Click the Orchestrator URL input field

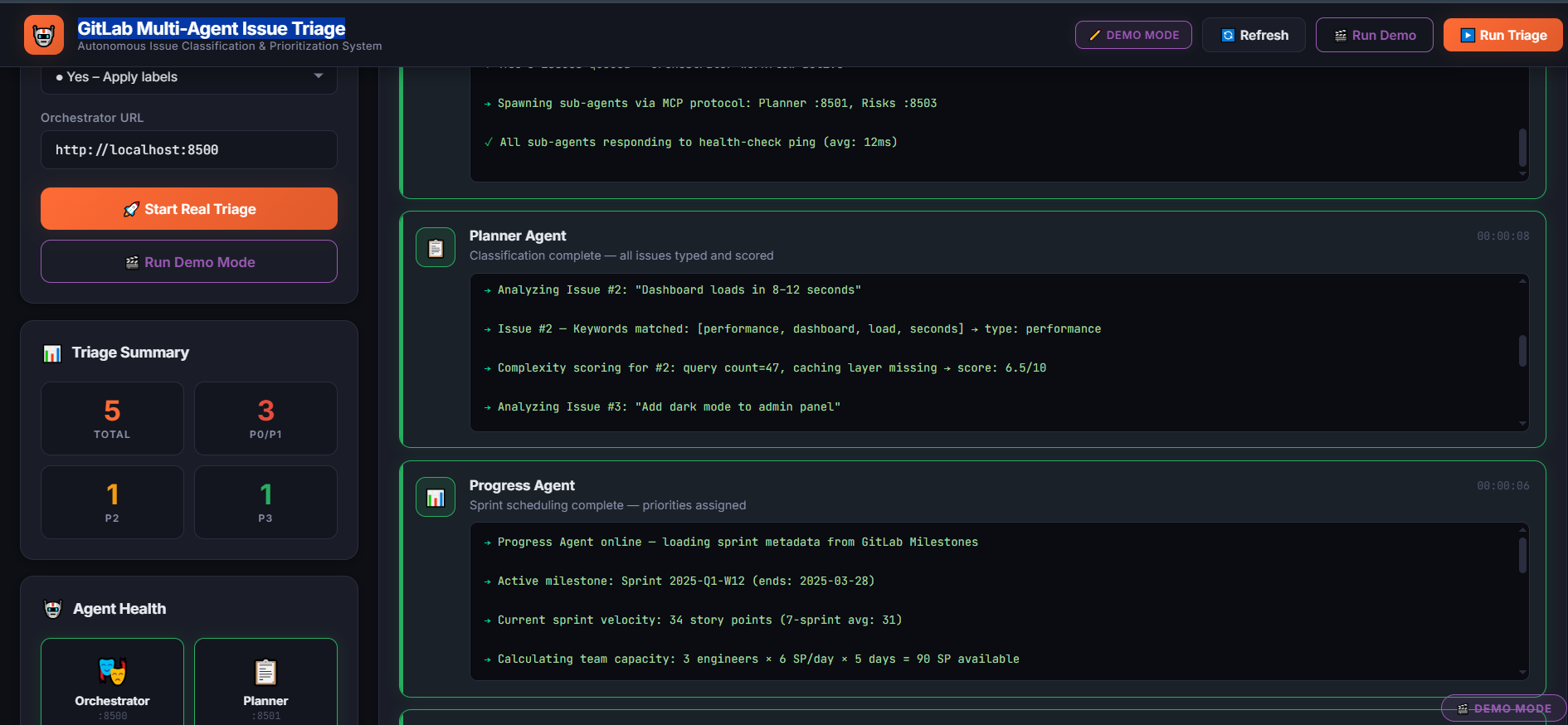pos(189,150)
